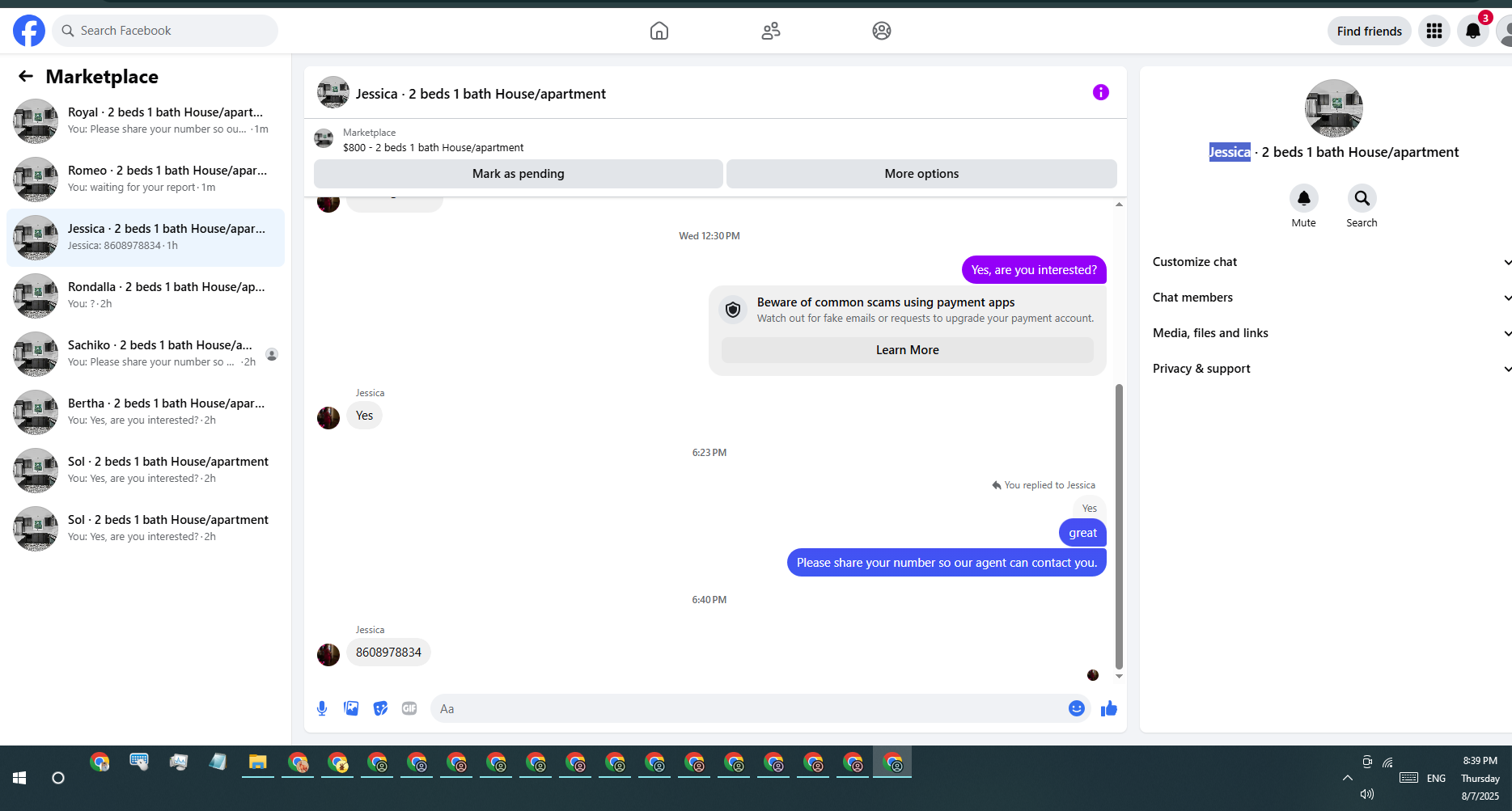The image size is (1512, 811).
Task: Click the 'Yes, are you interested?' message bubble
Action: (x=1034, y=270)
